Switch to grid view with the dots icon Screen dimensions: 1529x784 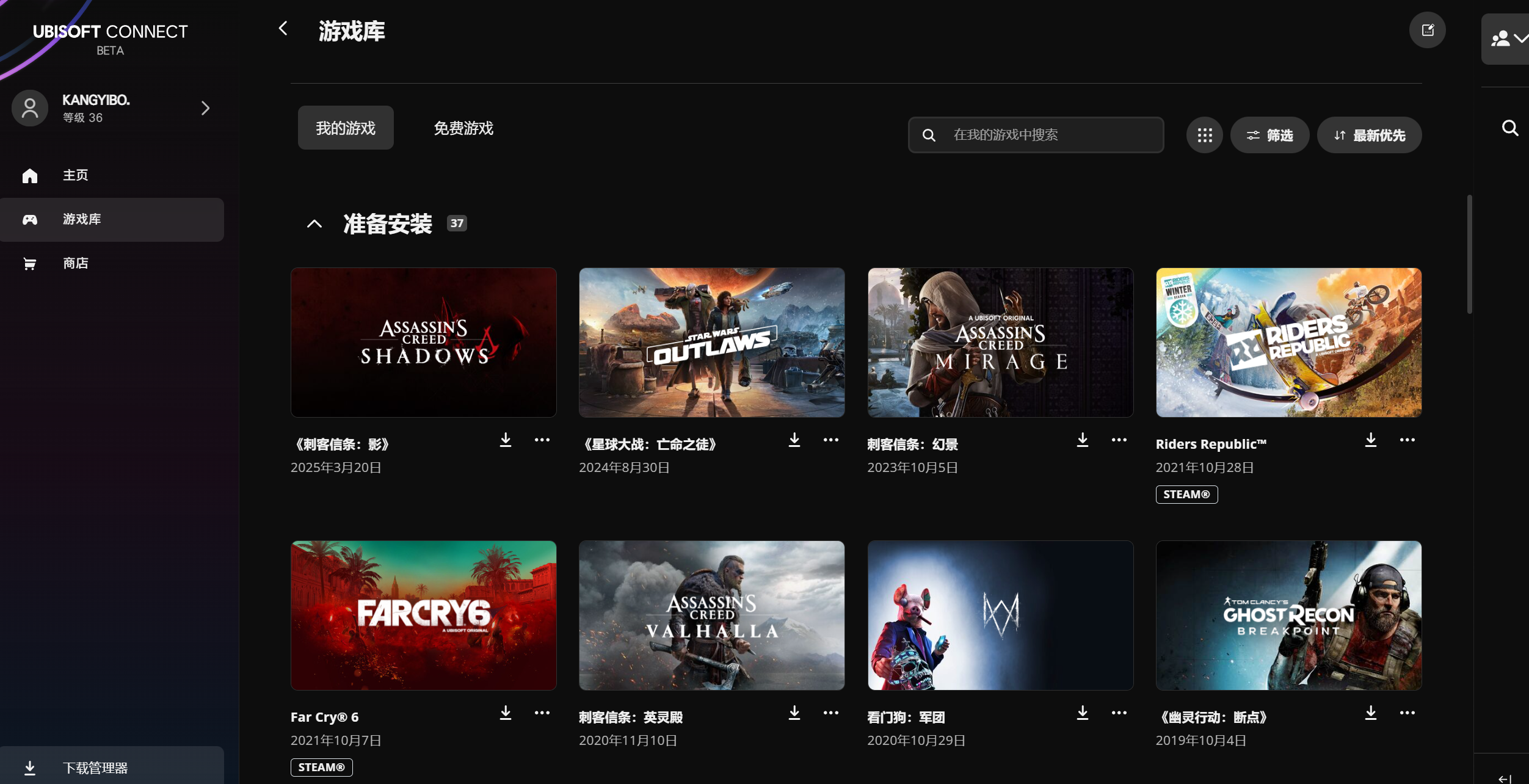[x=1204, y=135]
